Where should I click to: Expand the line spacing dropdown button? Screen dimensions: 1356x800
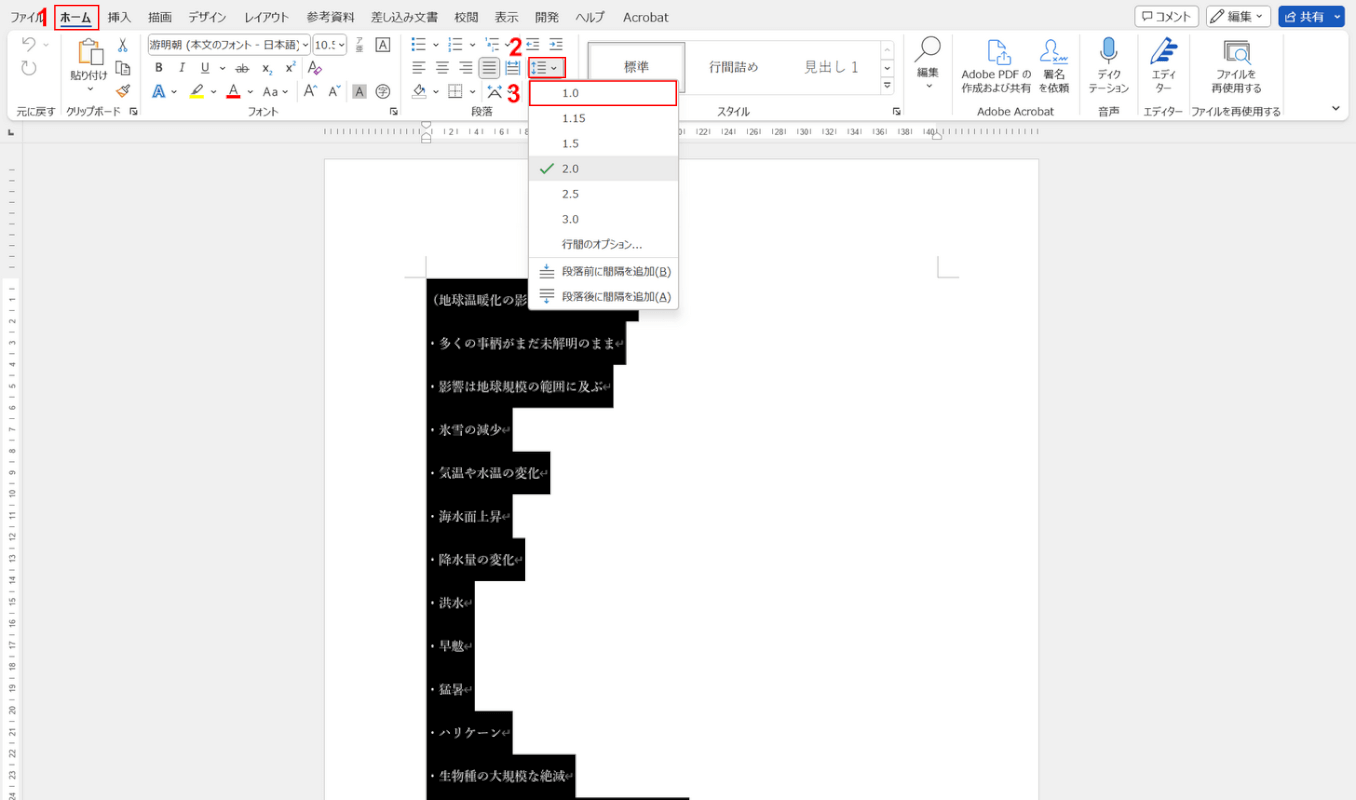(546, 68)
